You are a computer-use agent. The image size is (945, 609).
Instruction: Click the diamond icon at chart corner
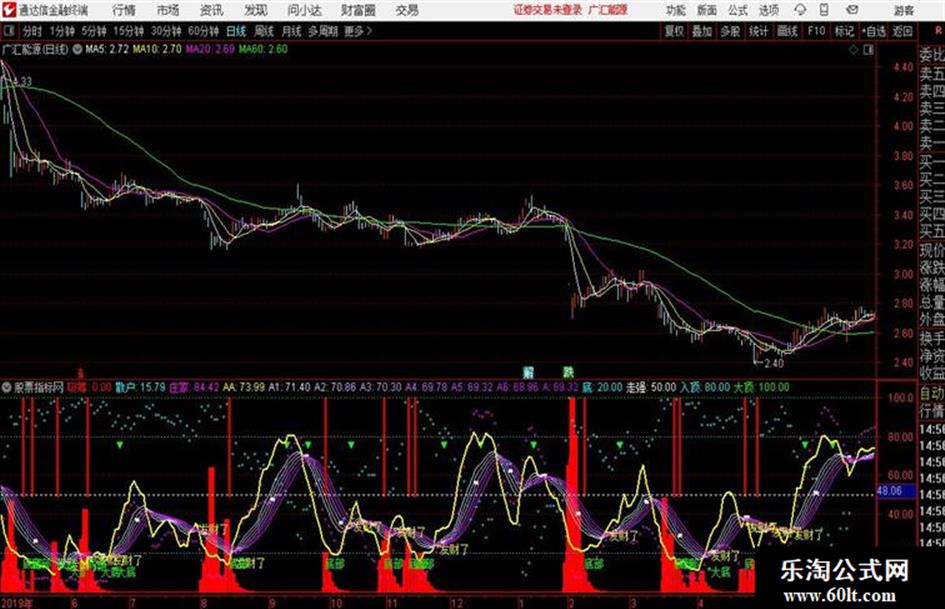pos(853,50)
